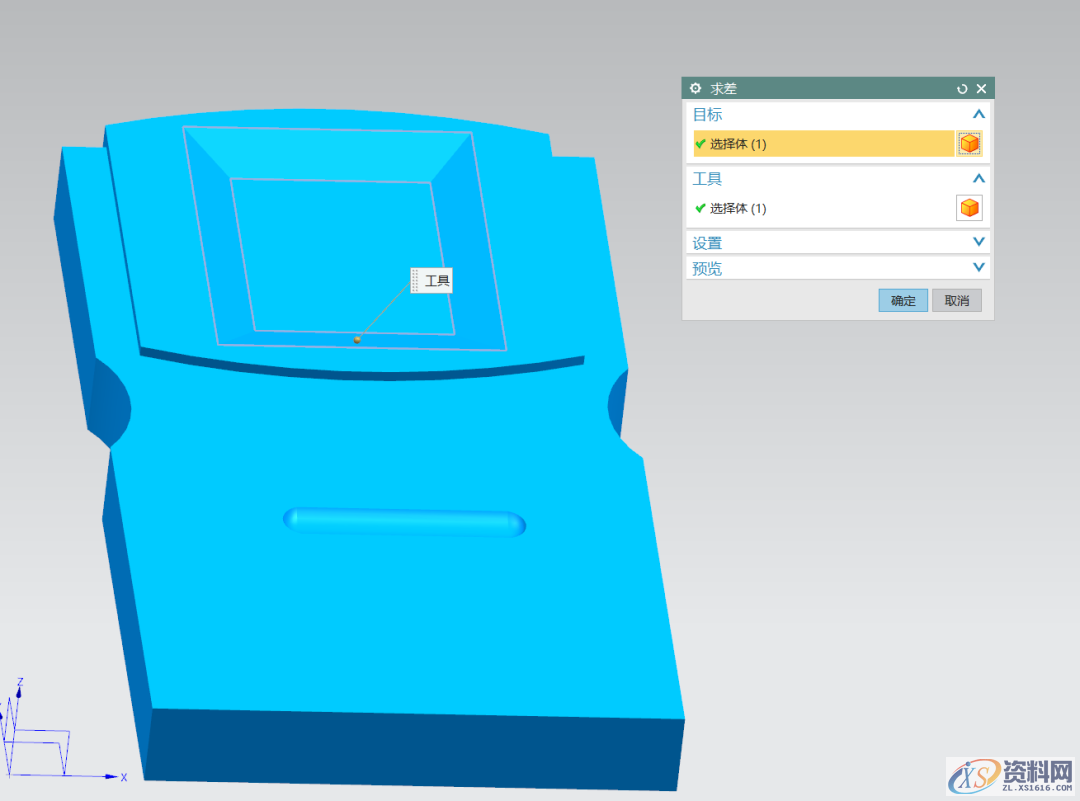Activate the 工具 选择体 (1) selection row
Screen dimensions: 1080x801
pyautogui.click(x=820, y=208)
